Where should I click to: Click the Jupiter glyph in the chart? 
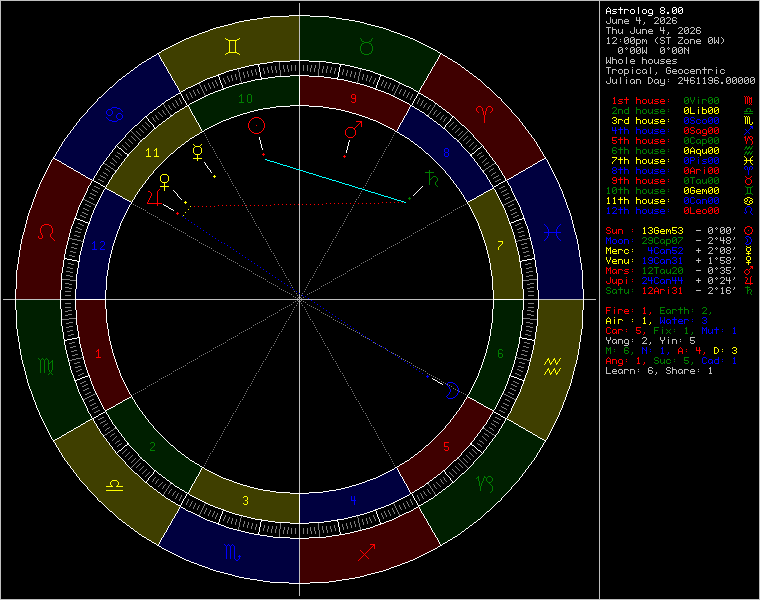coord(154,198)
